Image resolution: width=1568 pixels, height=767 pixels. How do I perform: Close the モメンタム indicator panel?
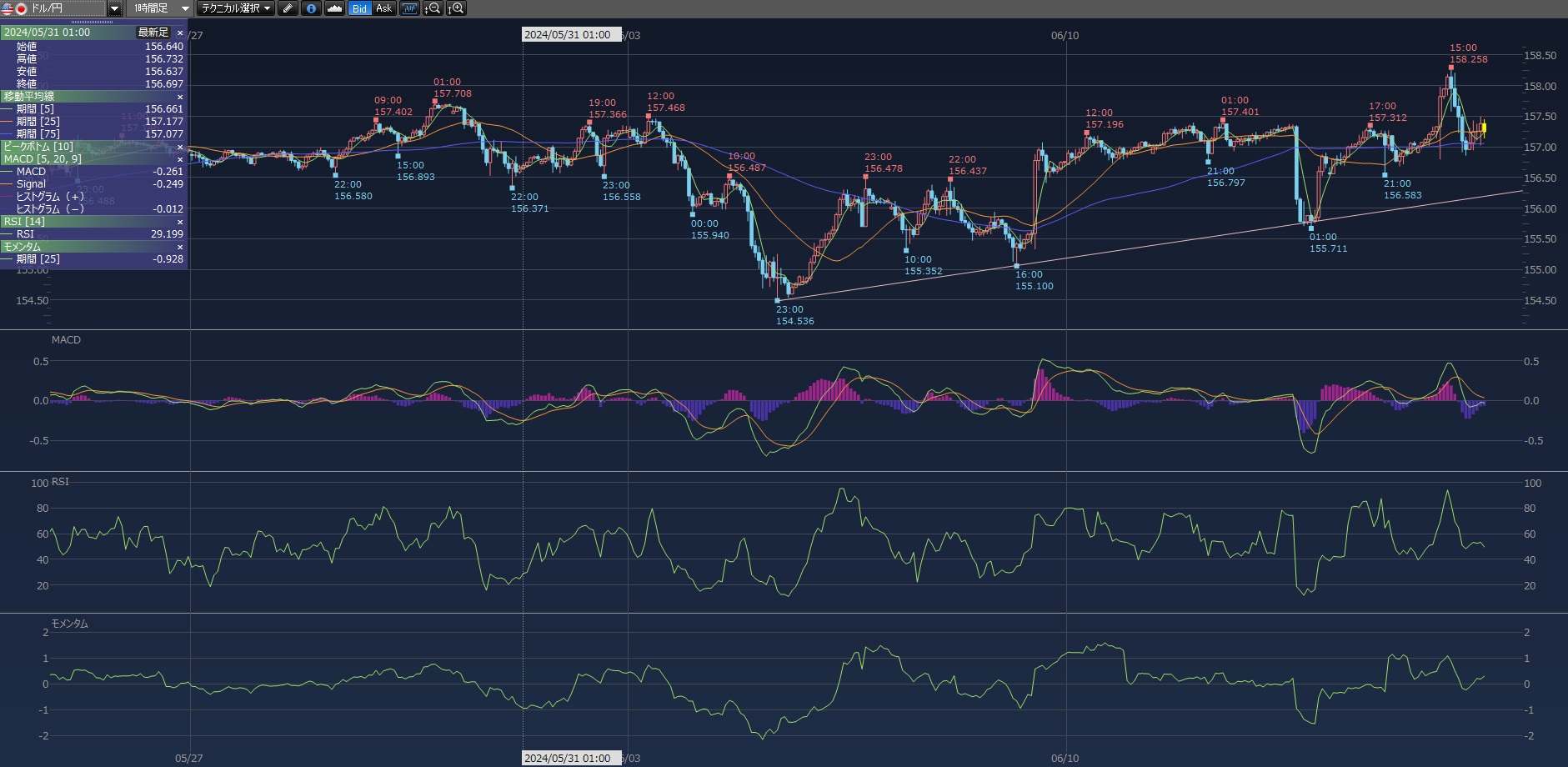(180, 247)
